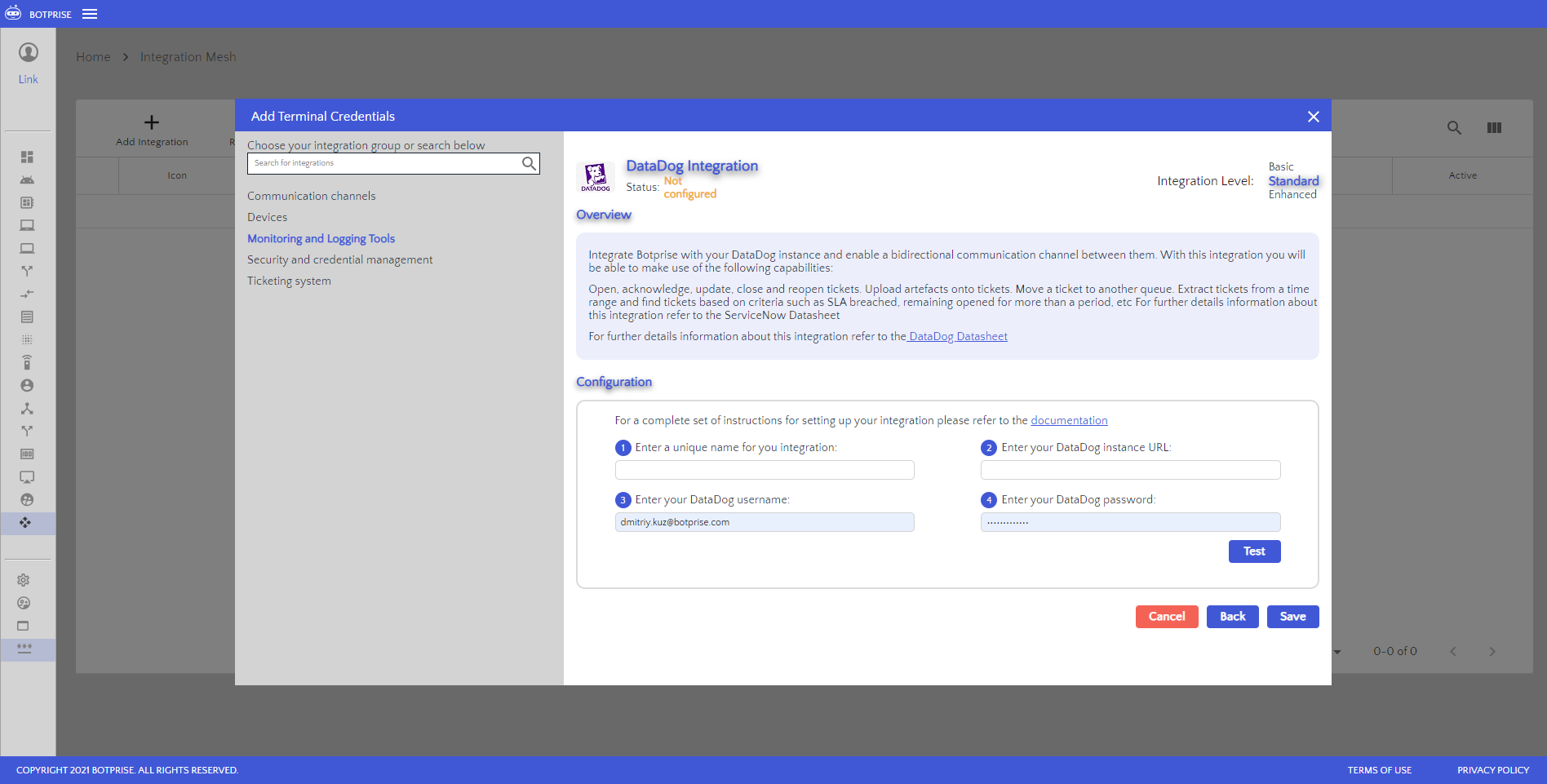Focus the unique integration name field
1547x784 pixels.
[x=765, y=470]
